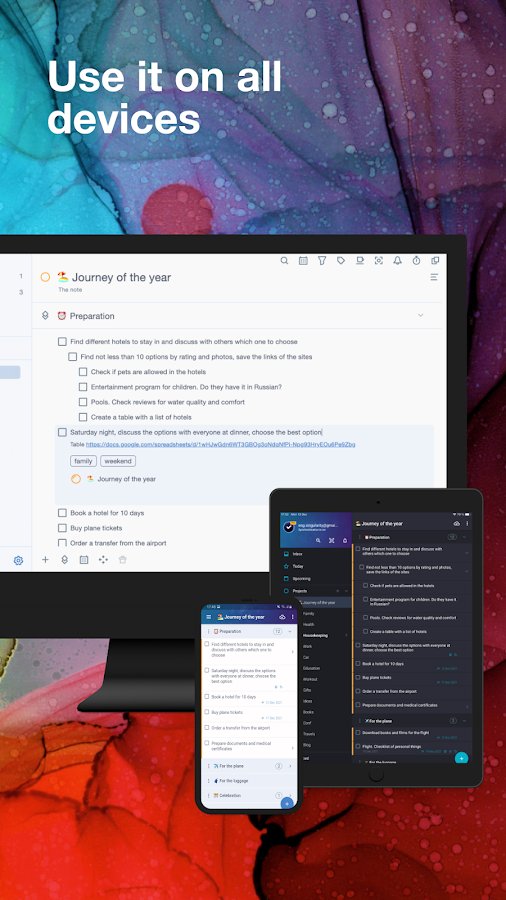Viewport: 506px width, 900px height.
Task: Open the calendar icon in top toolbar
Action: tap(303, 261)
